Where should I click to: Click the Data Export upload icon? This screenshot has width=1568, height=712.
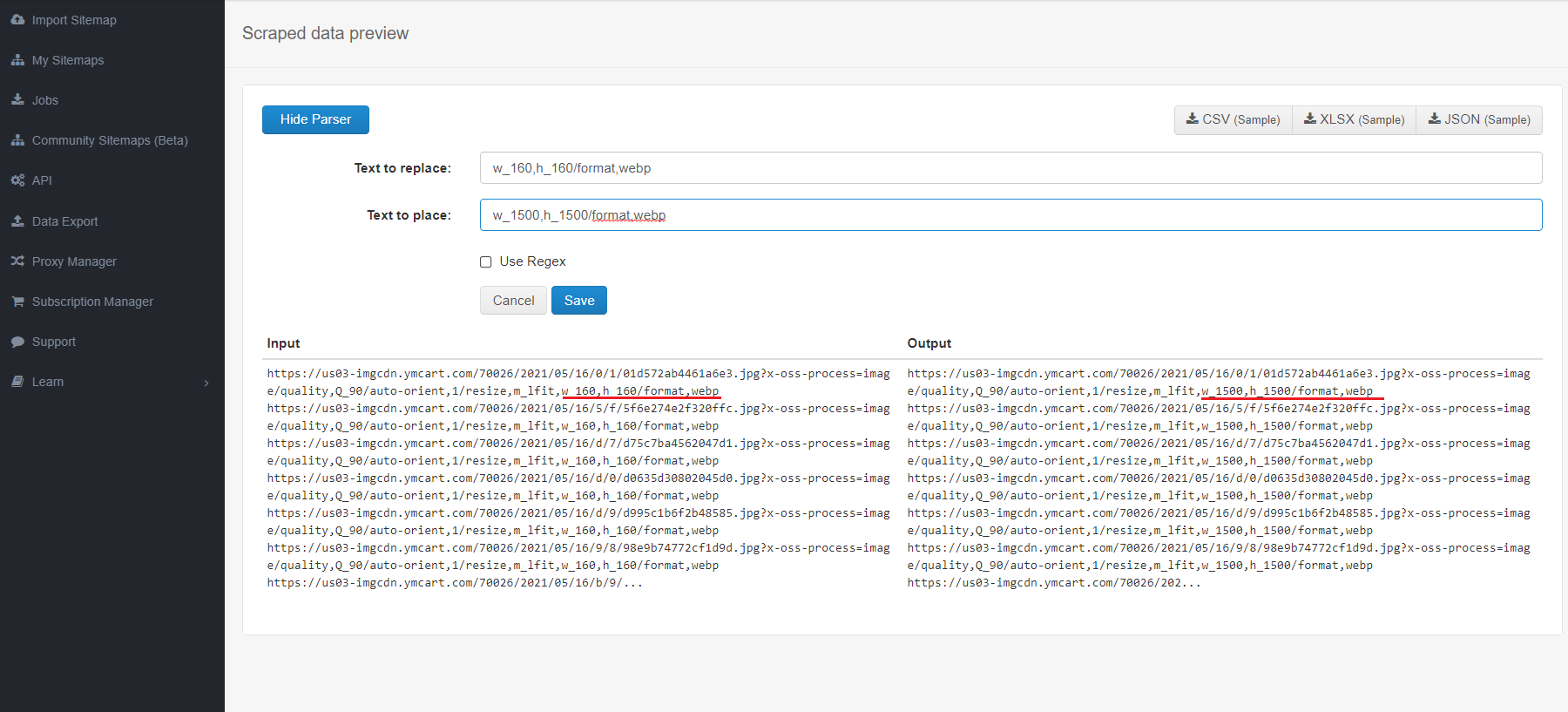coord(17,221)
